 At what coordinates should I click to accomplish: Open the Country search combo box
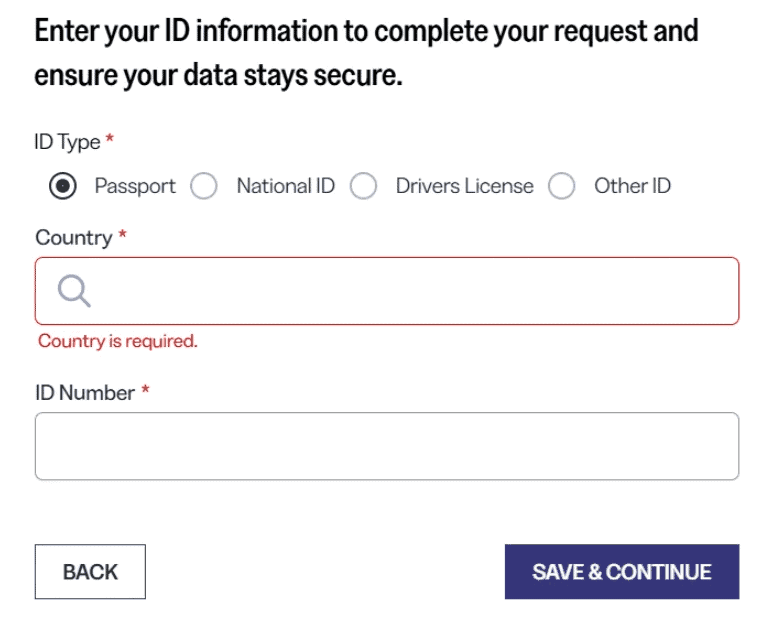point(387,291)
